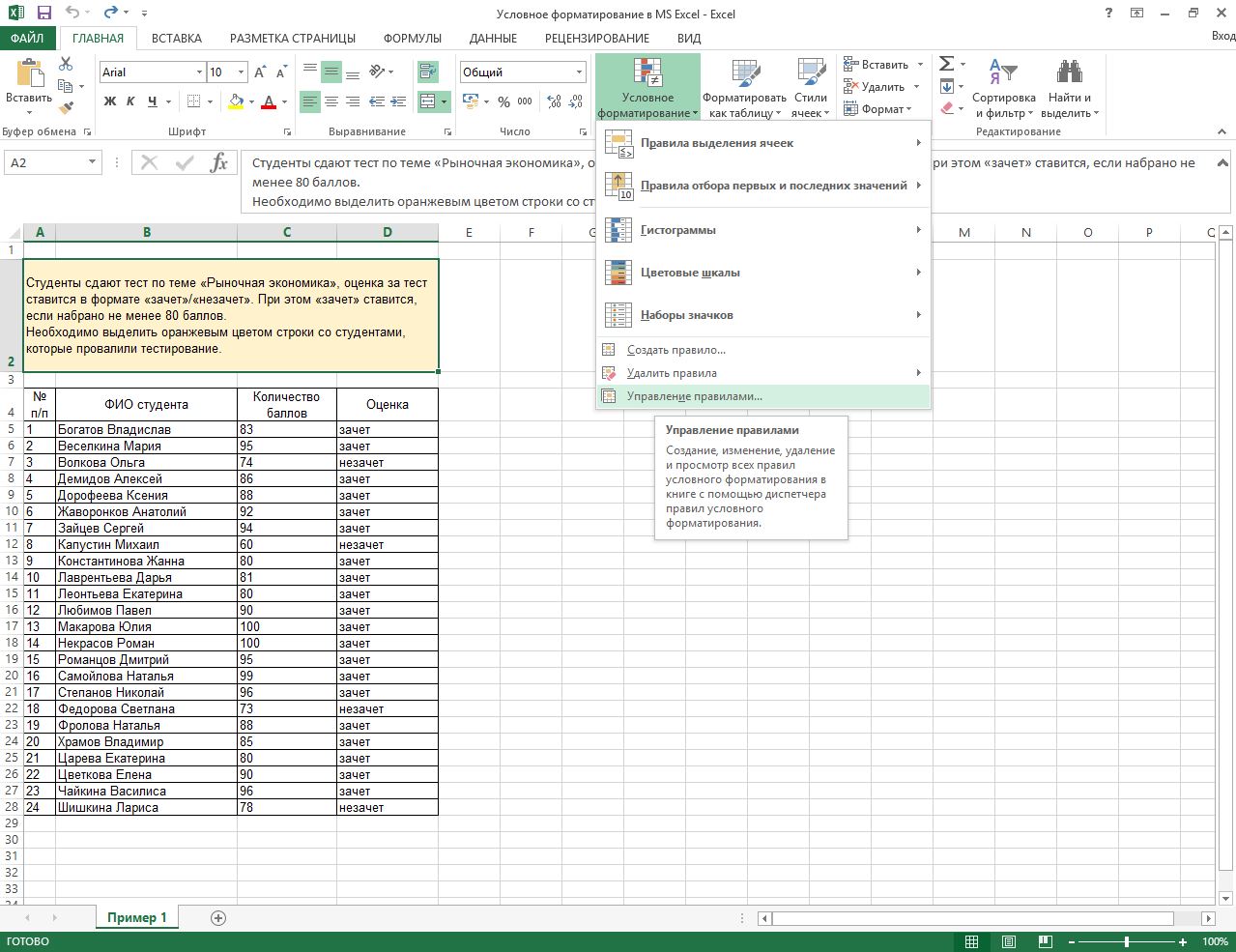
Task: Open the Общий number format dropdown
Action: 580,72
